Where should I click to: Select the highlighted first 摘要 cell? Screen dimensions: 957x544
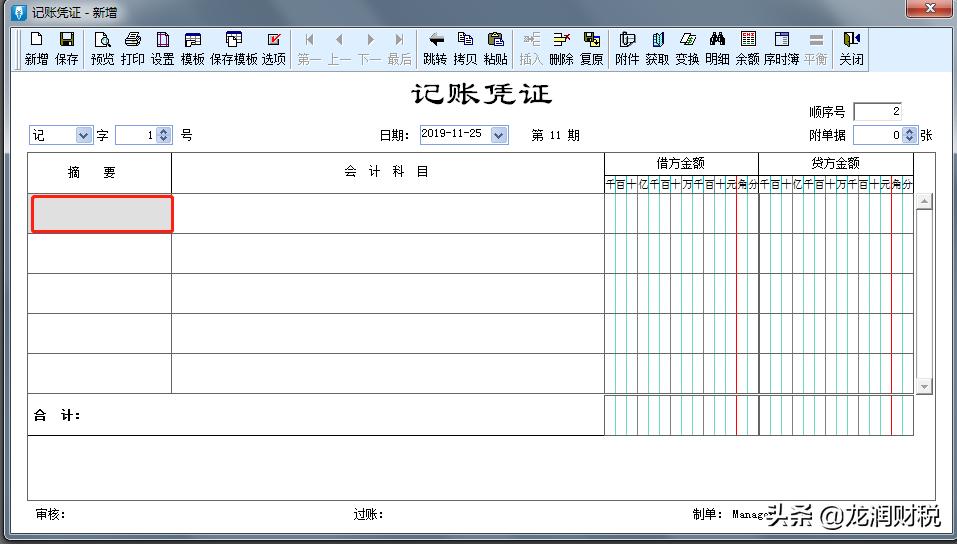tap(102, 214)
